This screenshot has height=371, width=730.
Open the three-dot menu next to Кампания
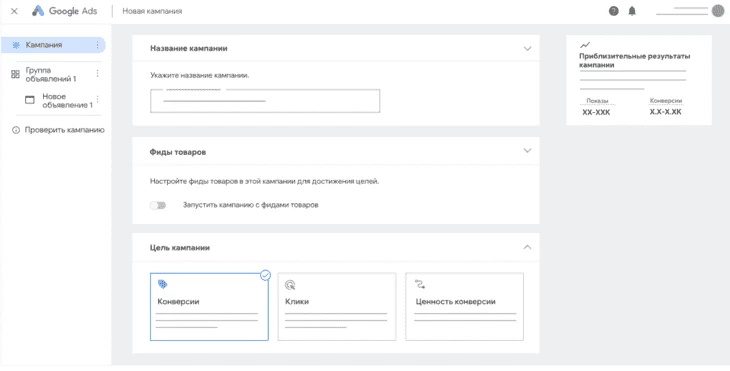point(97,45)
